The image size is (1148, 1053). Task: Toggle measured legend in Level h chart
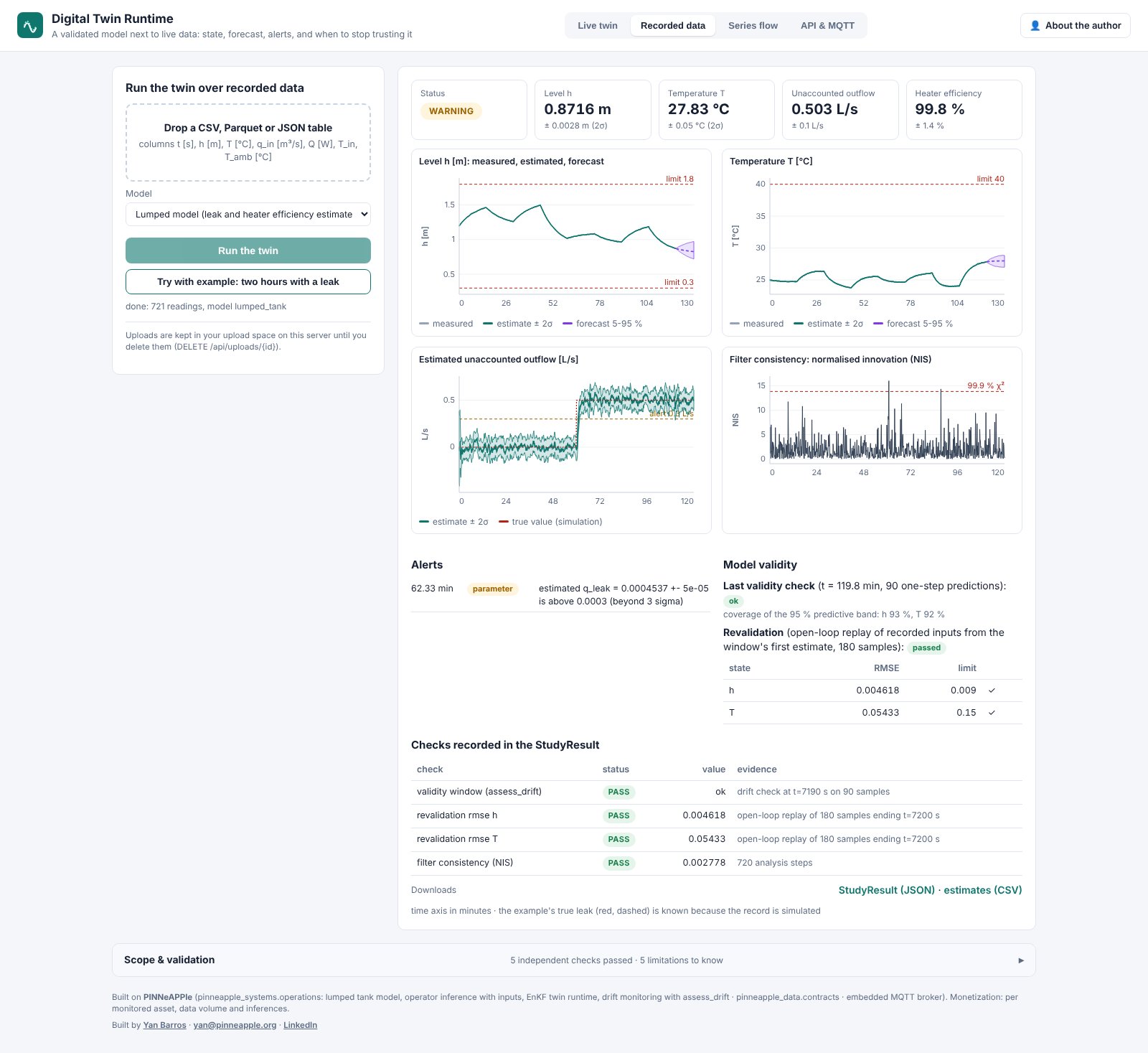click(446, 324)
